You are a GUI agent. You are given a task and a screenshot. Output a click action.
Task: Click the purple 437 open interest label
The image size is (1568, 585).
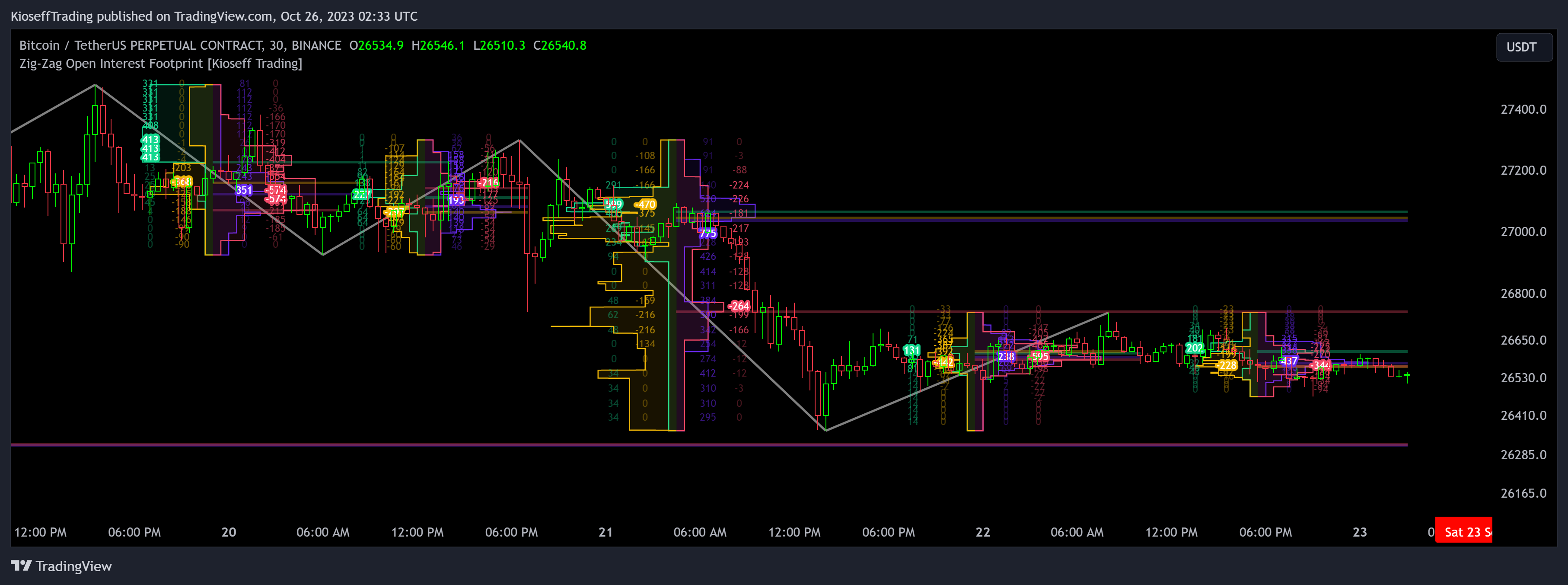tap(1289, 361)
